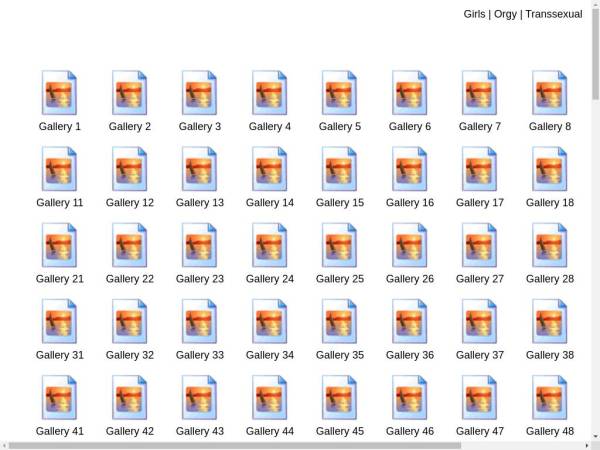
Task: Follow the Orgy category link
Action: 505,14
